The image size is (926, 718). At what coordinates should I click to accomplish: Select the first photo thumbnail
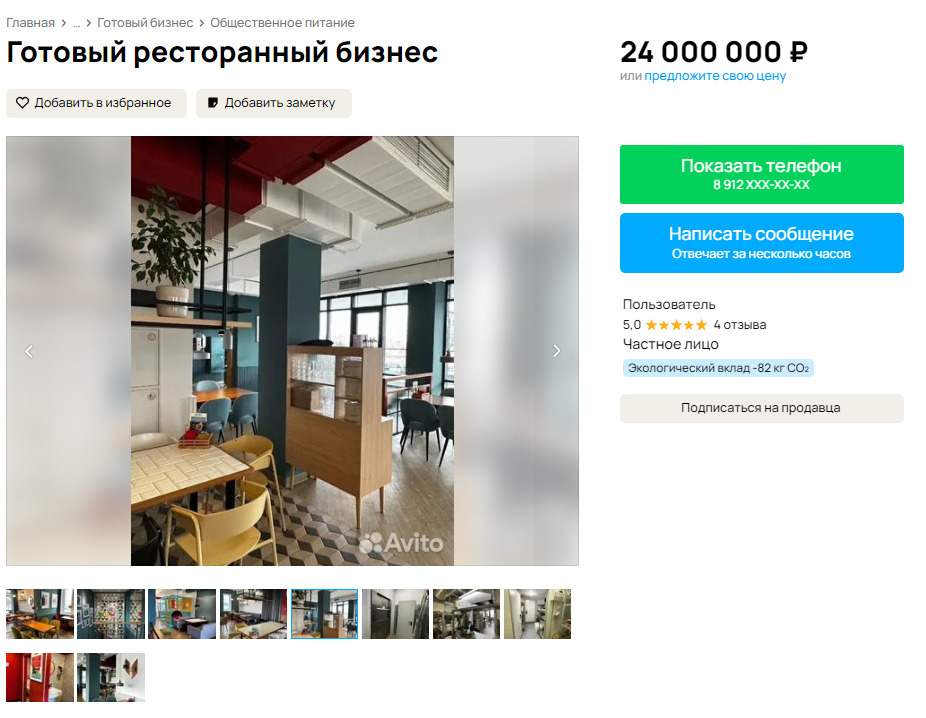click(x=40, y=613)
